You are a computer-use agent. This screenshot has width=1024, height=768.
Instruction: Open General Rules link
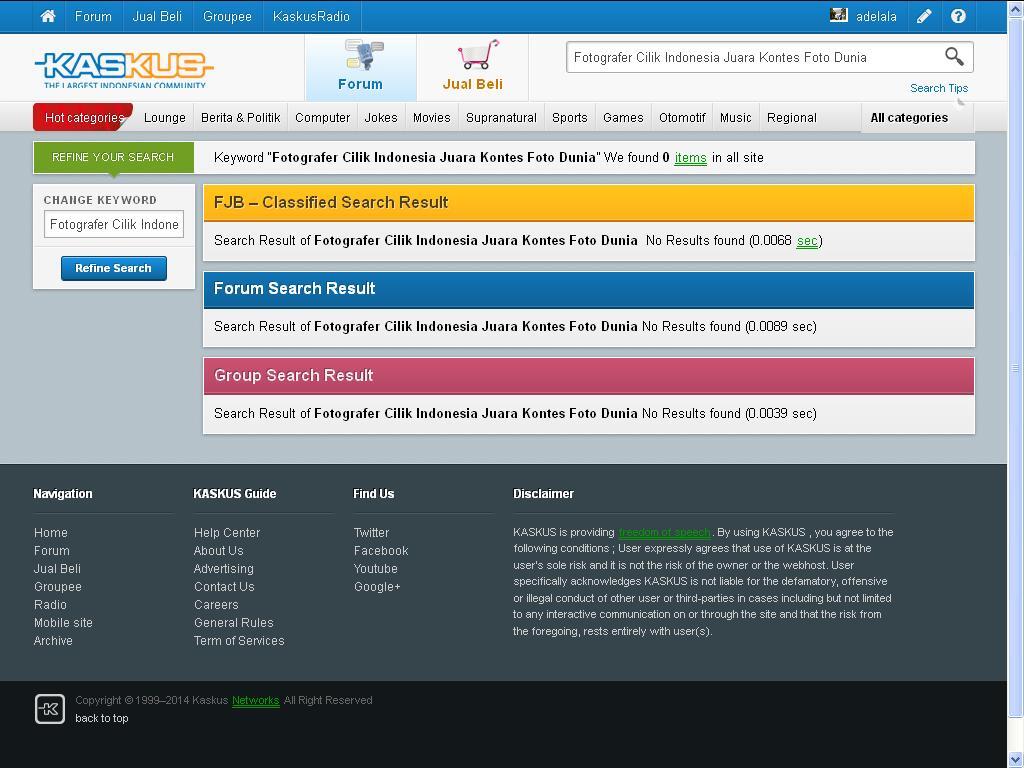[234, 622]
